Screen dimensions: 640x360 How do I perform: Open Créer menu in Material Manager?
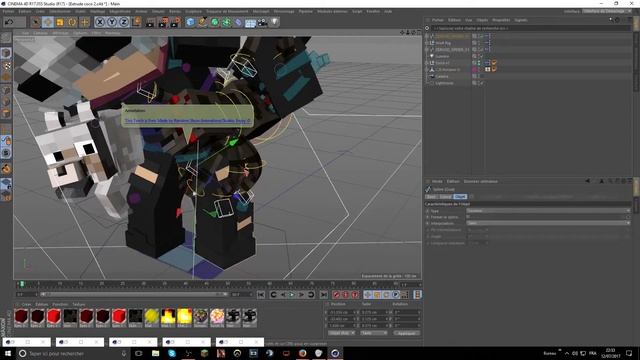point(26,304)
